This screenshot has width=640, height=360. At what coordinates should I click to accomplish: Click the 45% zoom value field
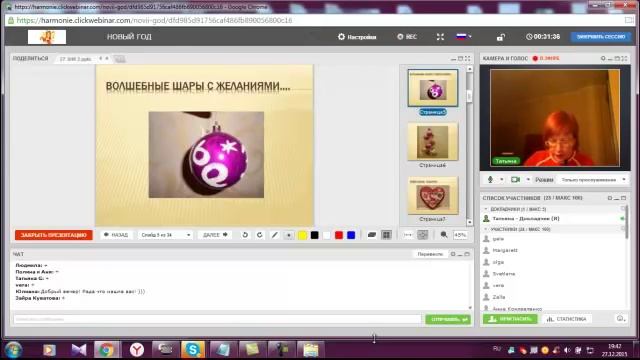pos(460,235)
